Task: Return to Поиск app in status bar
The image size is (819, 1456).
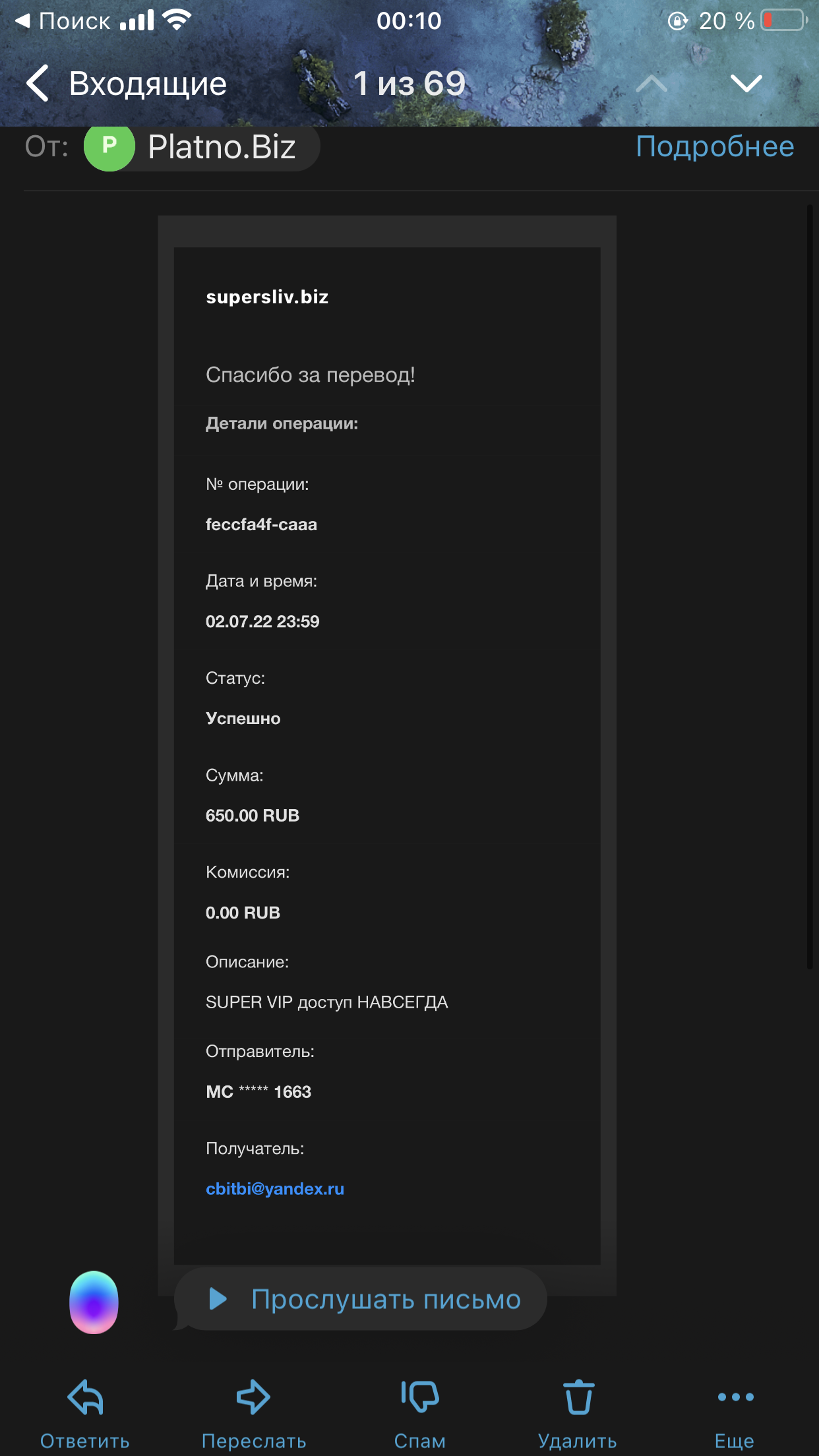Action: coord(63,21)
